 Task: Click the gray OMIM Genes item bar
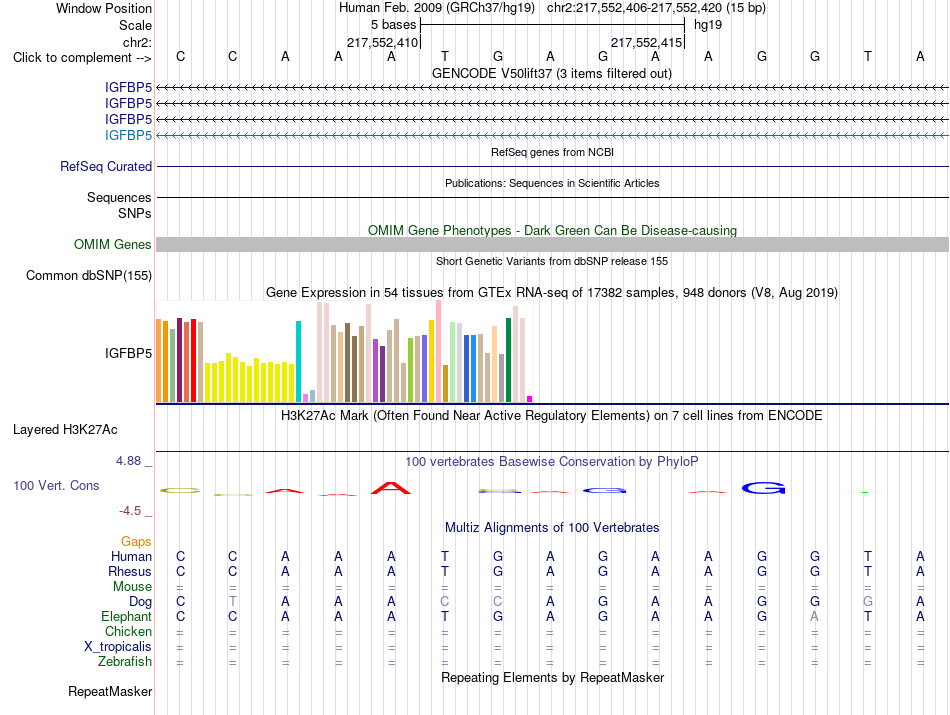(552, 244)
